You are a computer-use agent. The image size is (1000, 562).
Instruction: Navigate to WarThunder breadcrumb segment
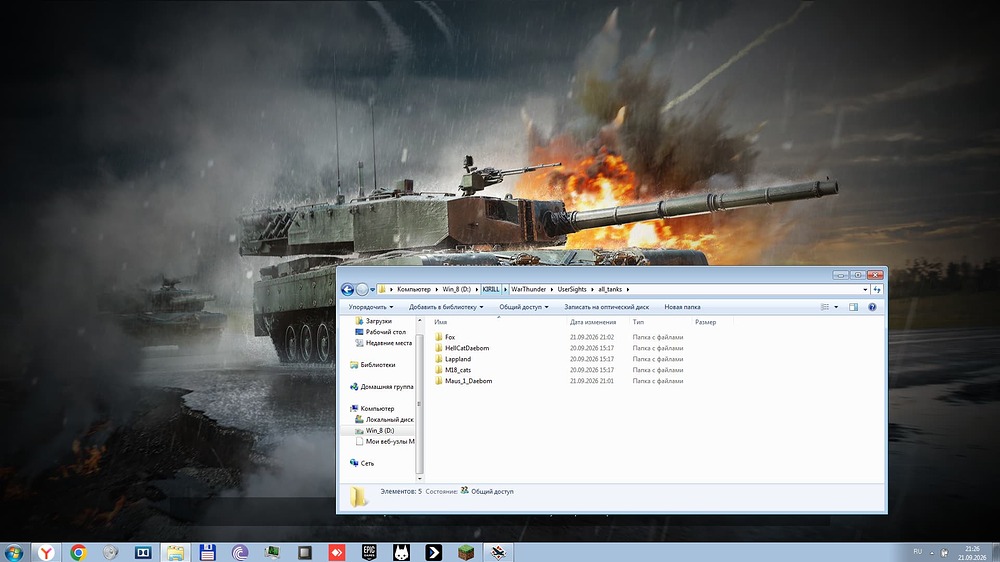click(529, 290)
